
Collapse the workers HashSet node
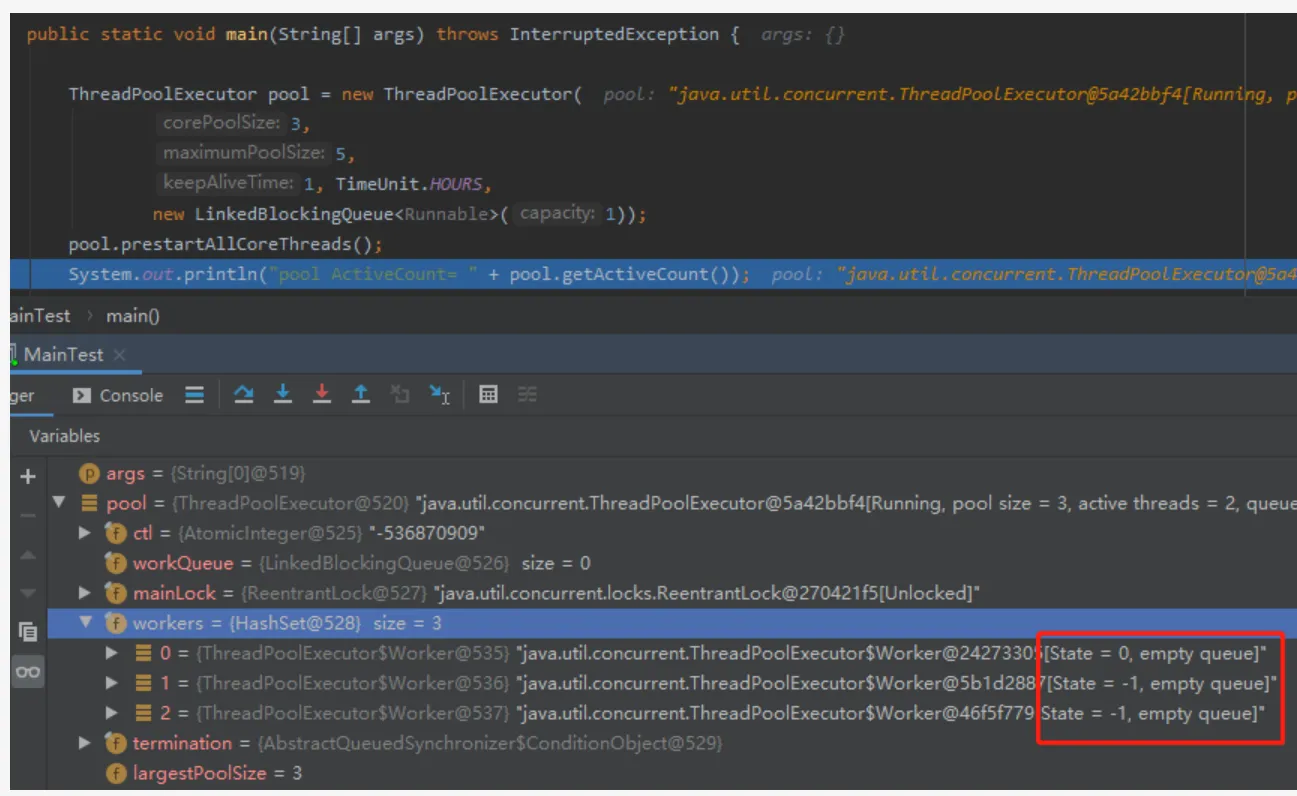click(85, 623)
